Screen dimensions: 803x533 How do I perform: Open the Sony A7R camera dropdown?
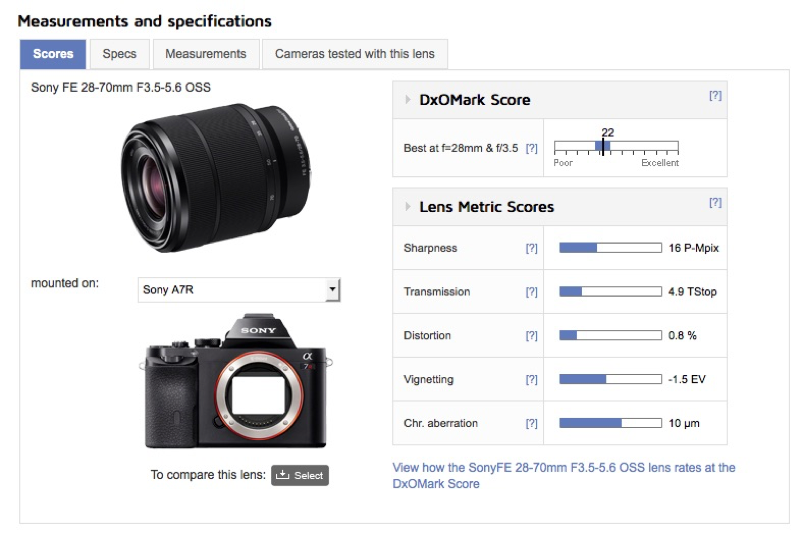coord(239,290)
